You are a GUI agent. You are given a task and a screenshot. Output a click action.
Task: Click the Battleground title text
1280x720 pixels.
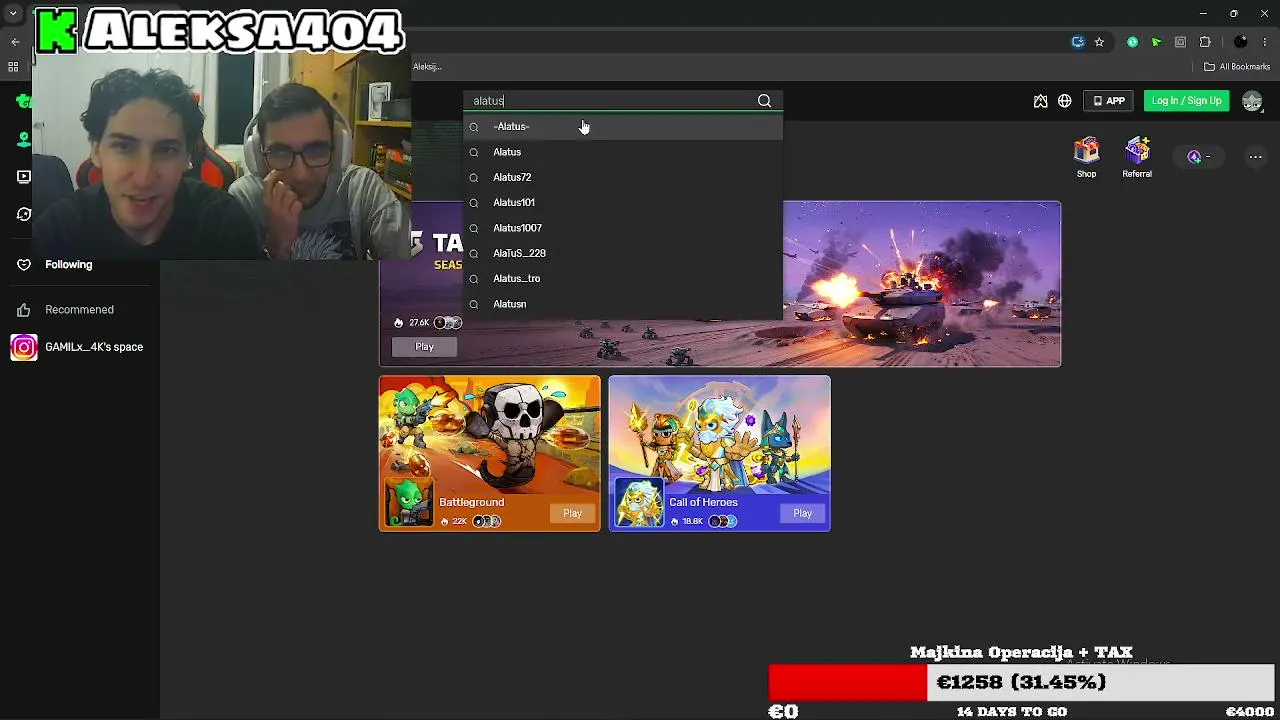click(x=472, y=502)
